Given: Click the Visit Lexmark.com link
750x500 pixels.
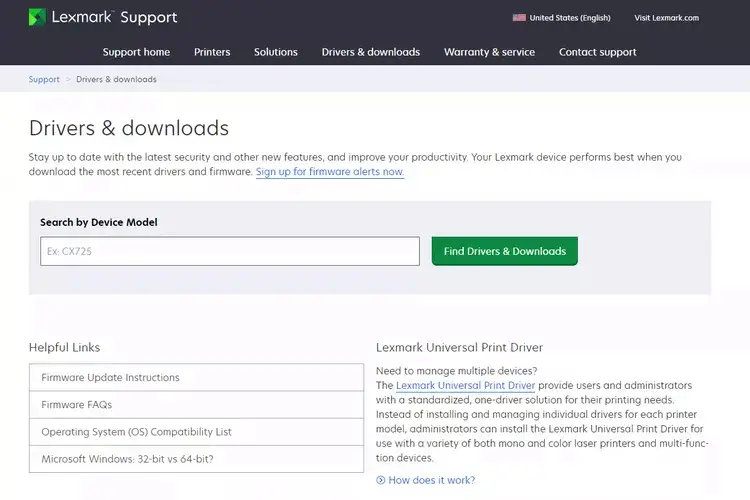Looking at the screenshot, I should pos(666,18).
